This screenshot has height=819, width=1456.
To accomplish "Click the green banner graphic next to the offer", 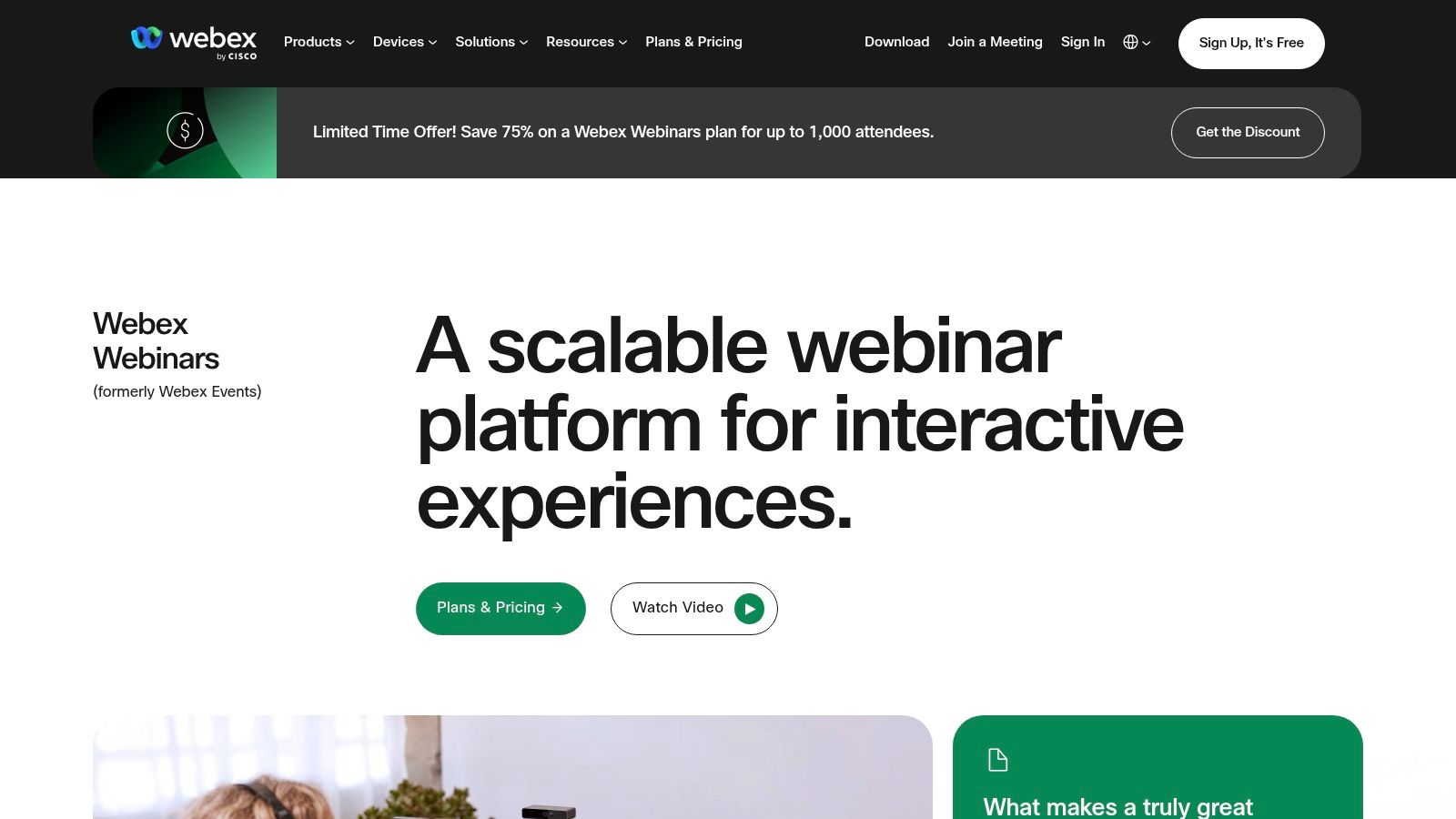I will (182, 133).
